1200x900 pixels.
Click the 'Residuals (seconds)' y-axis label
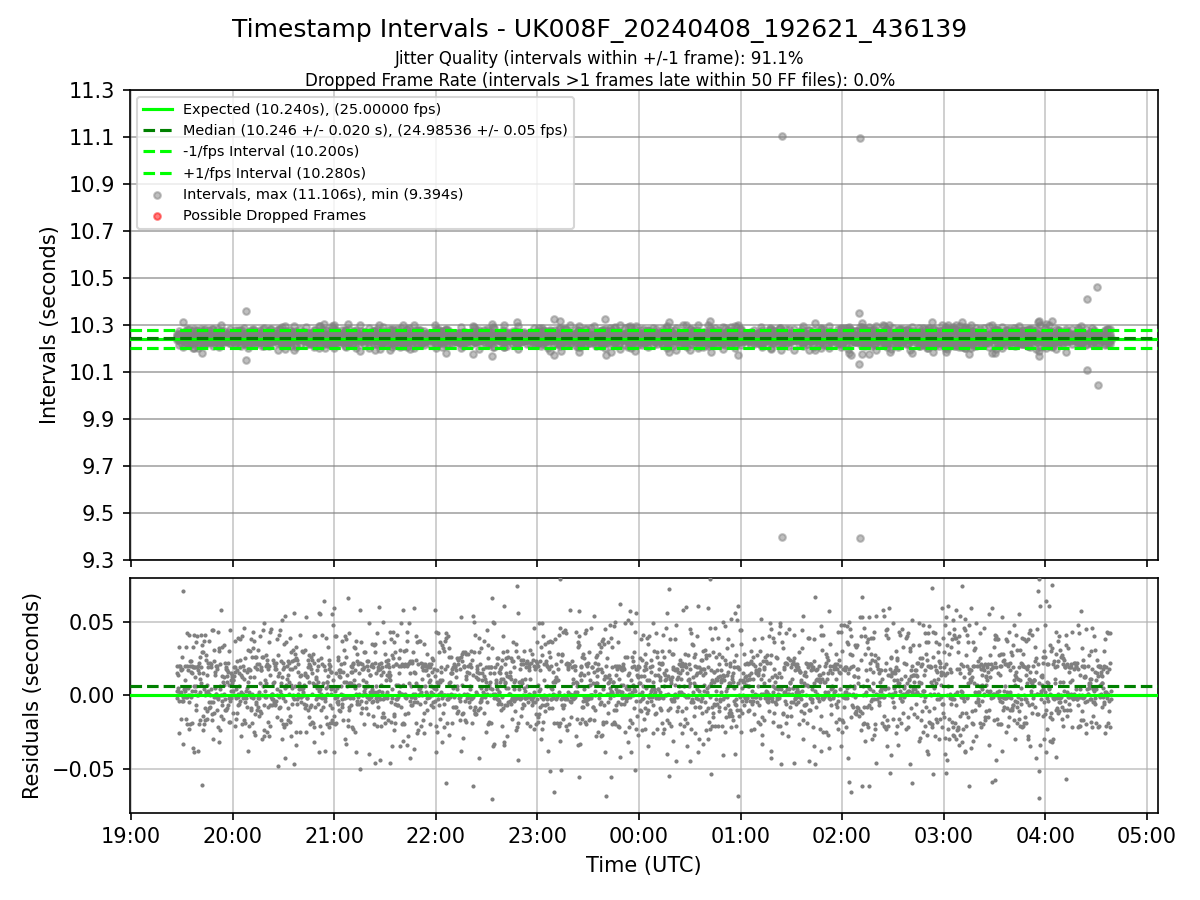pyautogui.click(x=31, y=696)
